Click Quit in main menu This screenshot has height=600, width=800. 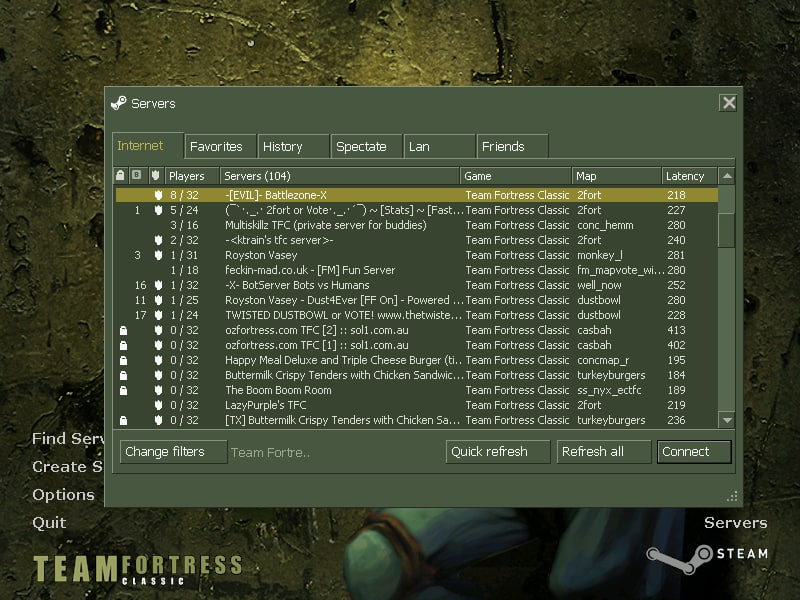point(49,522)
